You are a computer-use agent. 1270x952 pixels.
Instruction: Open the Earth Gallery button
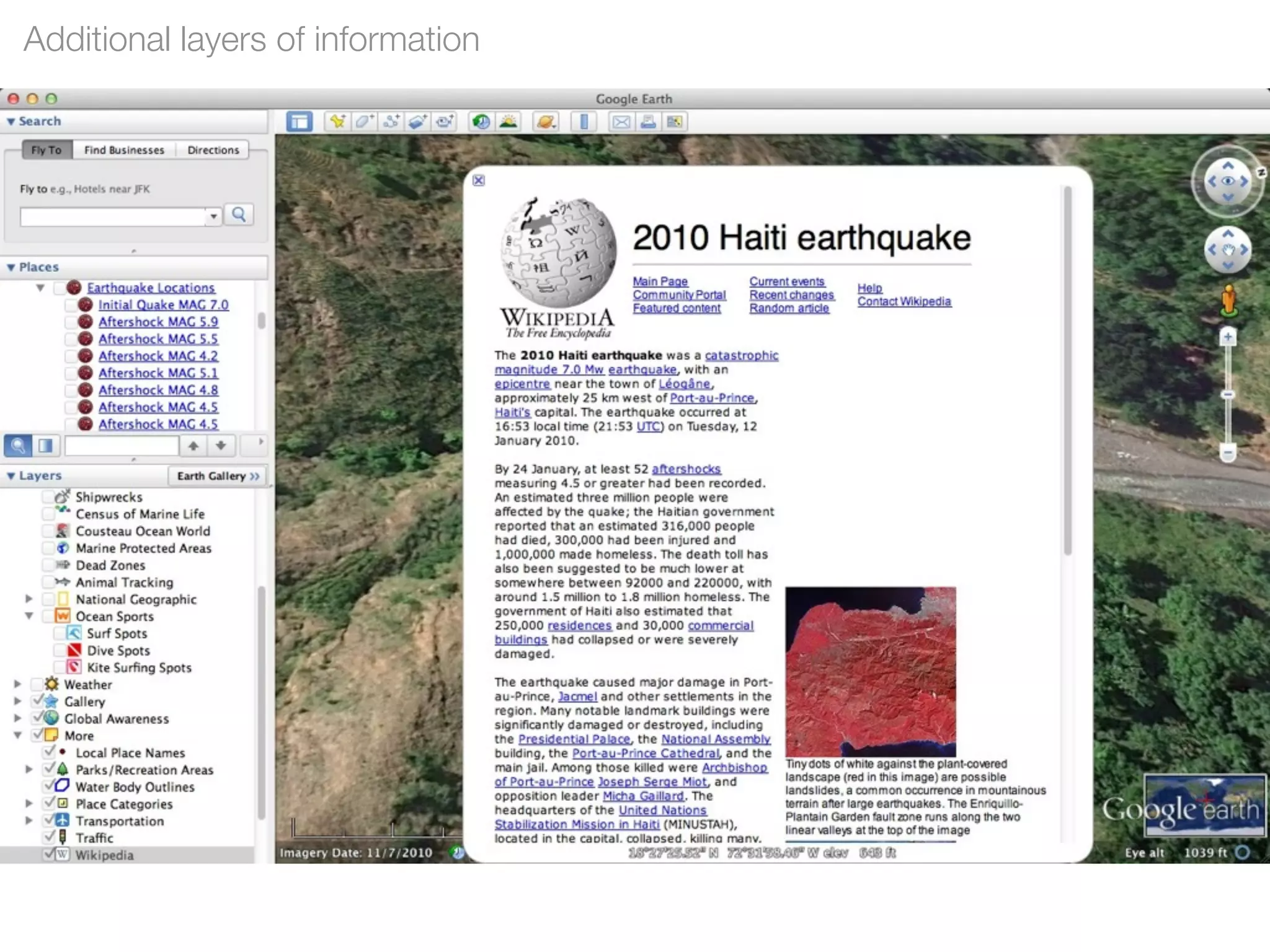pos(218,476)
